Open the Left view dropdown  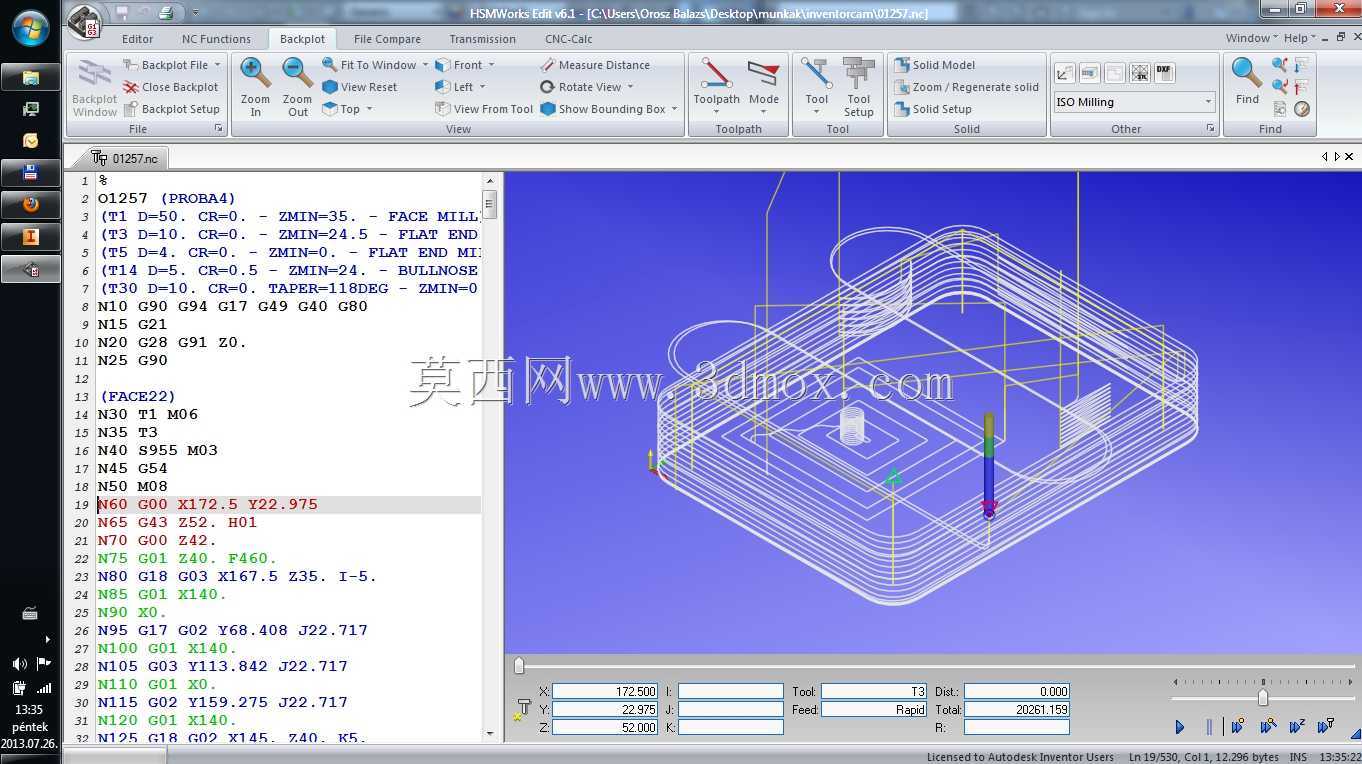point(482,87)
